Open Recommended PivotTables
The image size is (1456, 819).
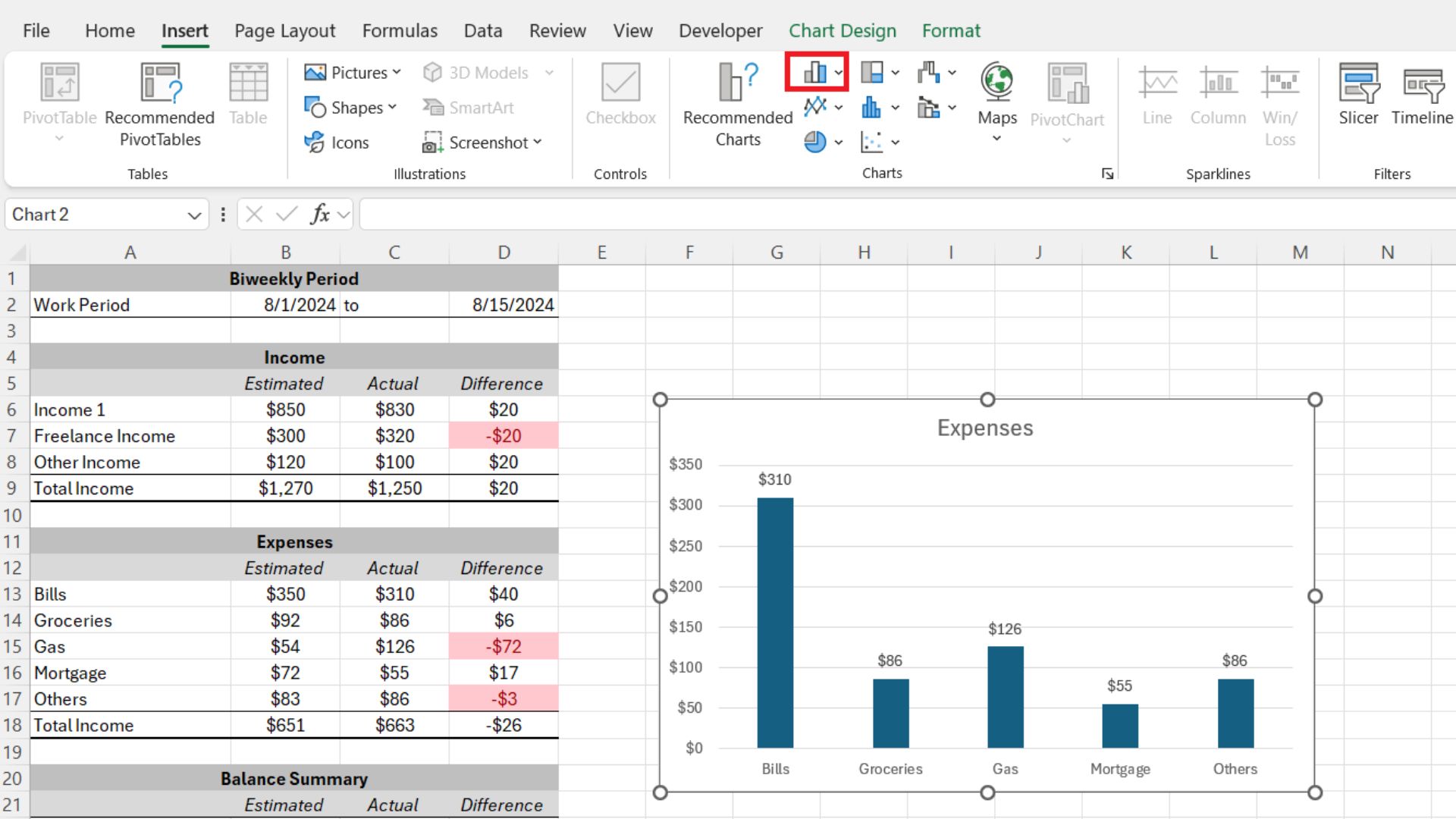tap(160, 105)
